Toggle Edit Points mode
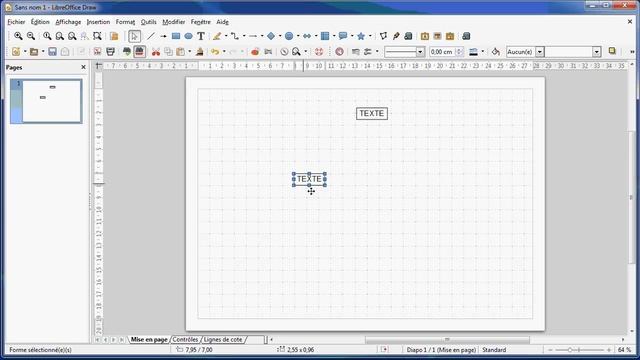This screenshot has height=360, width=640. 383,36
